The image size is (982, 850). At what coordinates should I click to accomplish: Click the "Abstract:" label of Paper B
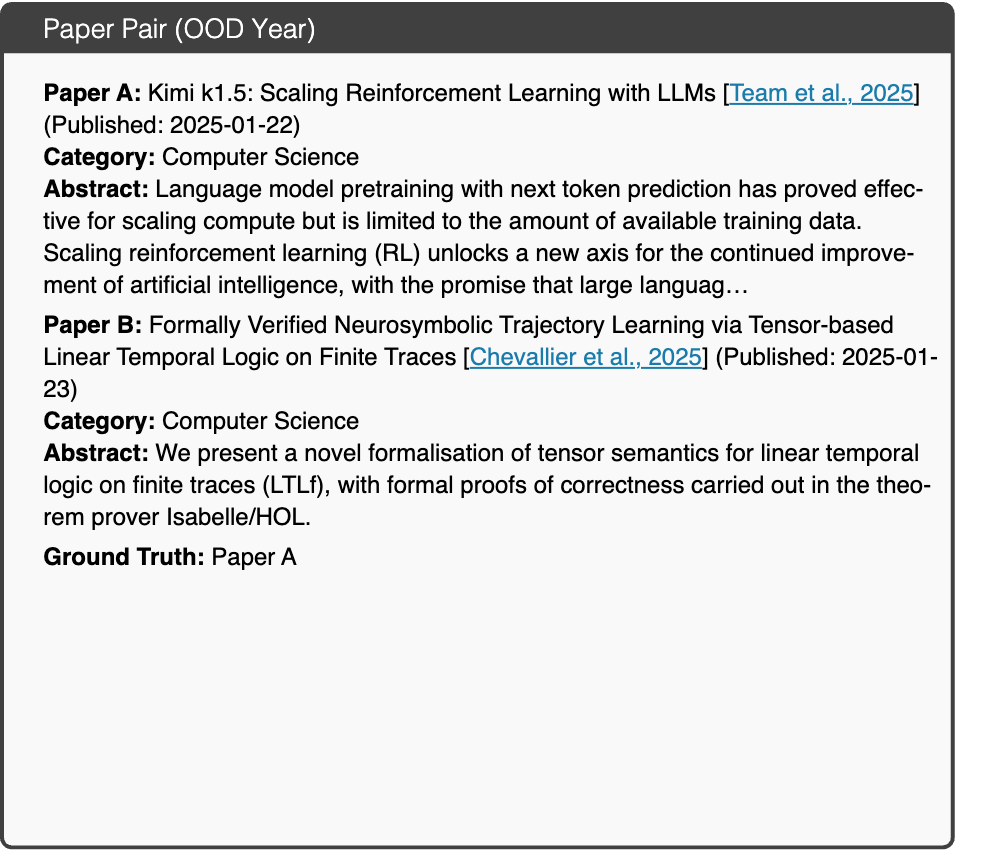pos(96,453)
